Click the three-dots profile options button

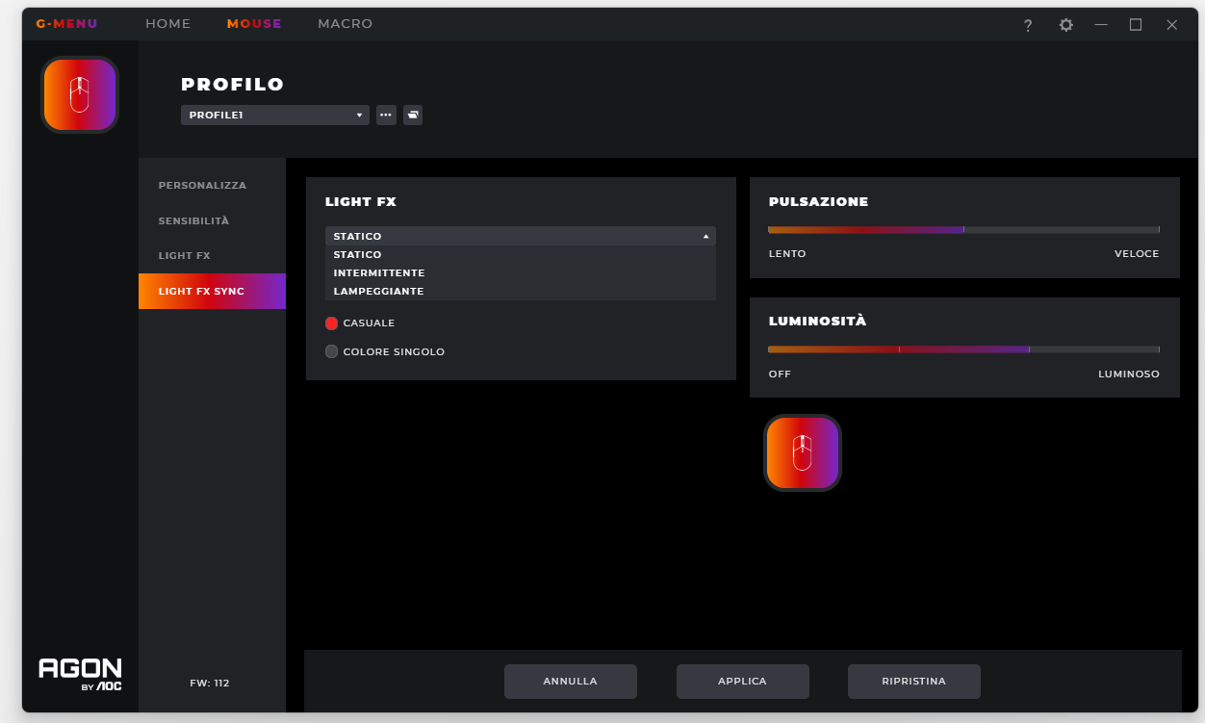click(x=386, y=115)
